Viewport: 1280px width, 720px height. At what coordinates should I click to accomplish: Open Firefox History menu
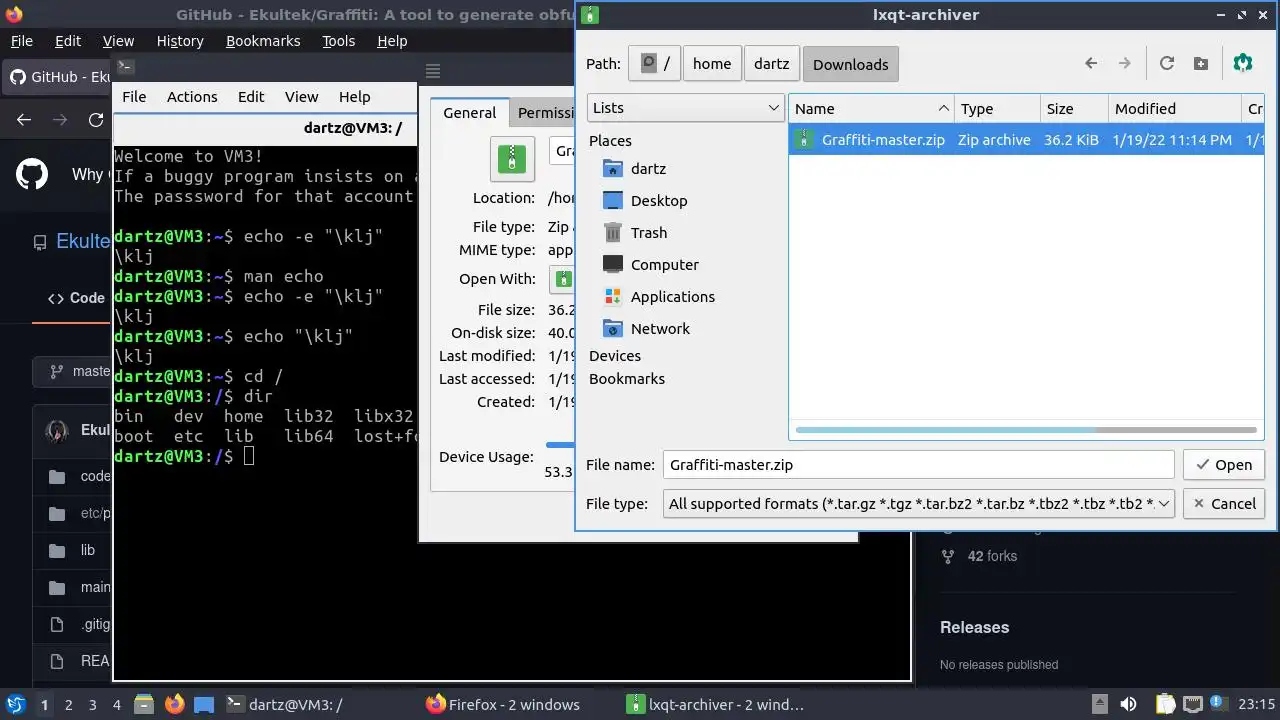(180, 41)
